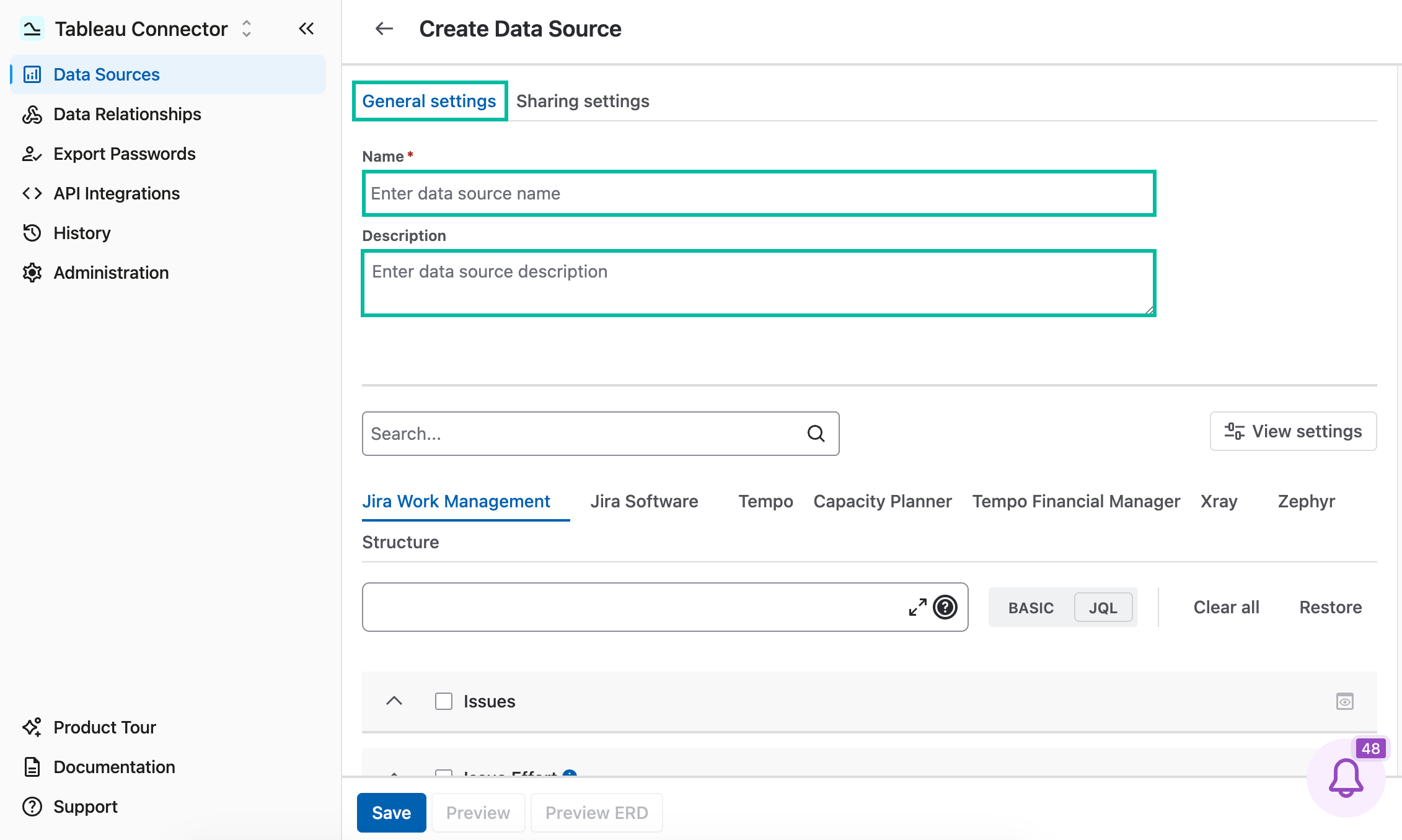Click the Support question mark icon
The height and width of the screenshot is (840, 1402).
coord(32,807)
